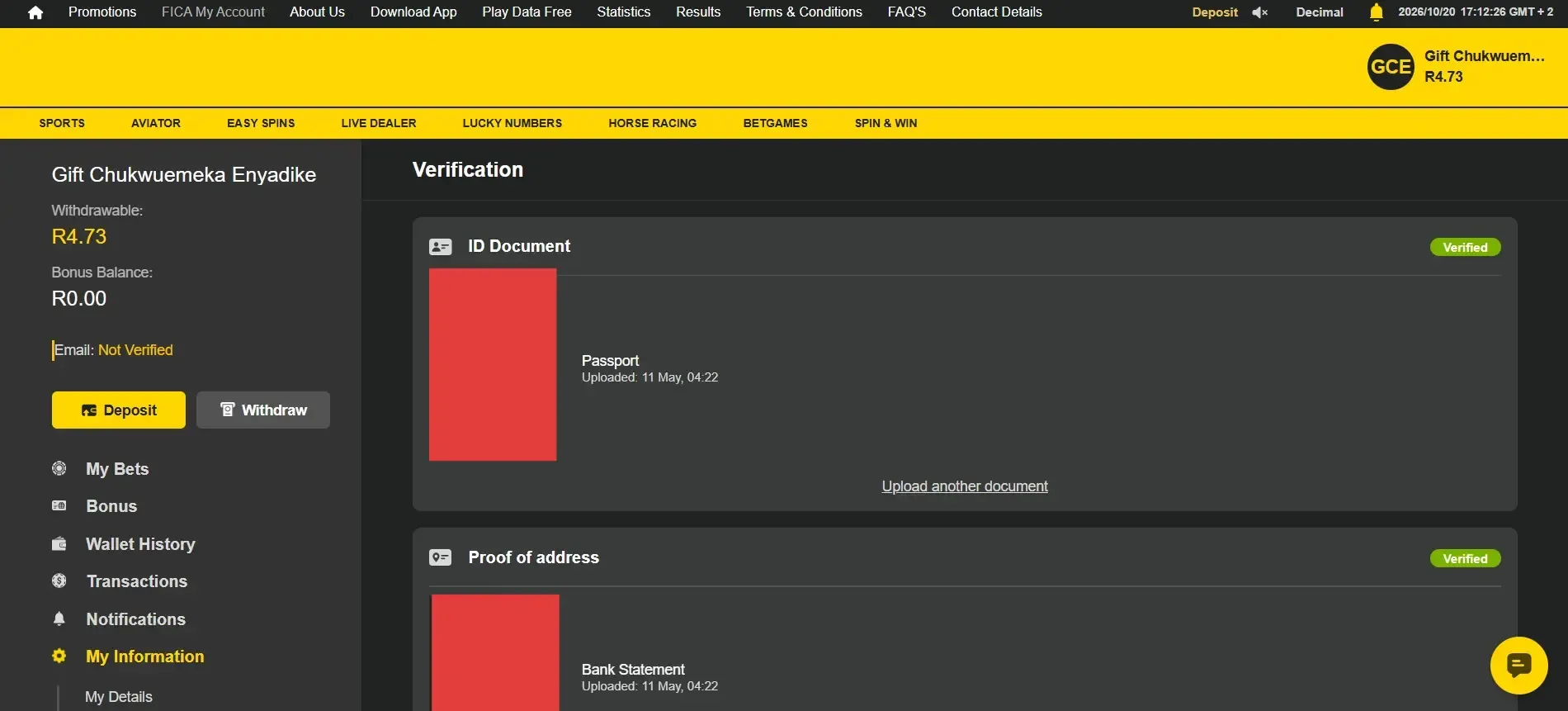Open My Details submenu item
The width and height of the screenshot is (1568, 711).
click(119, 697)
